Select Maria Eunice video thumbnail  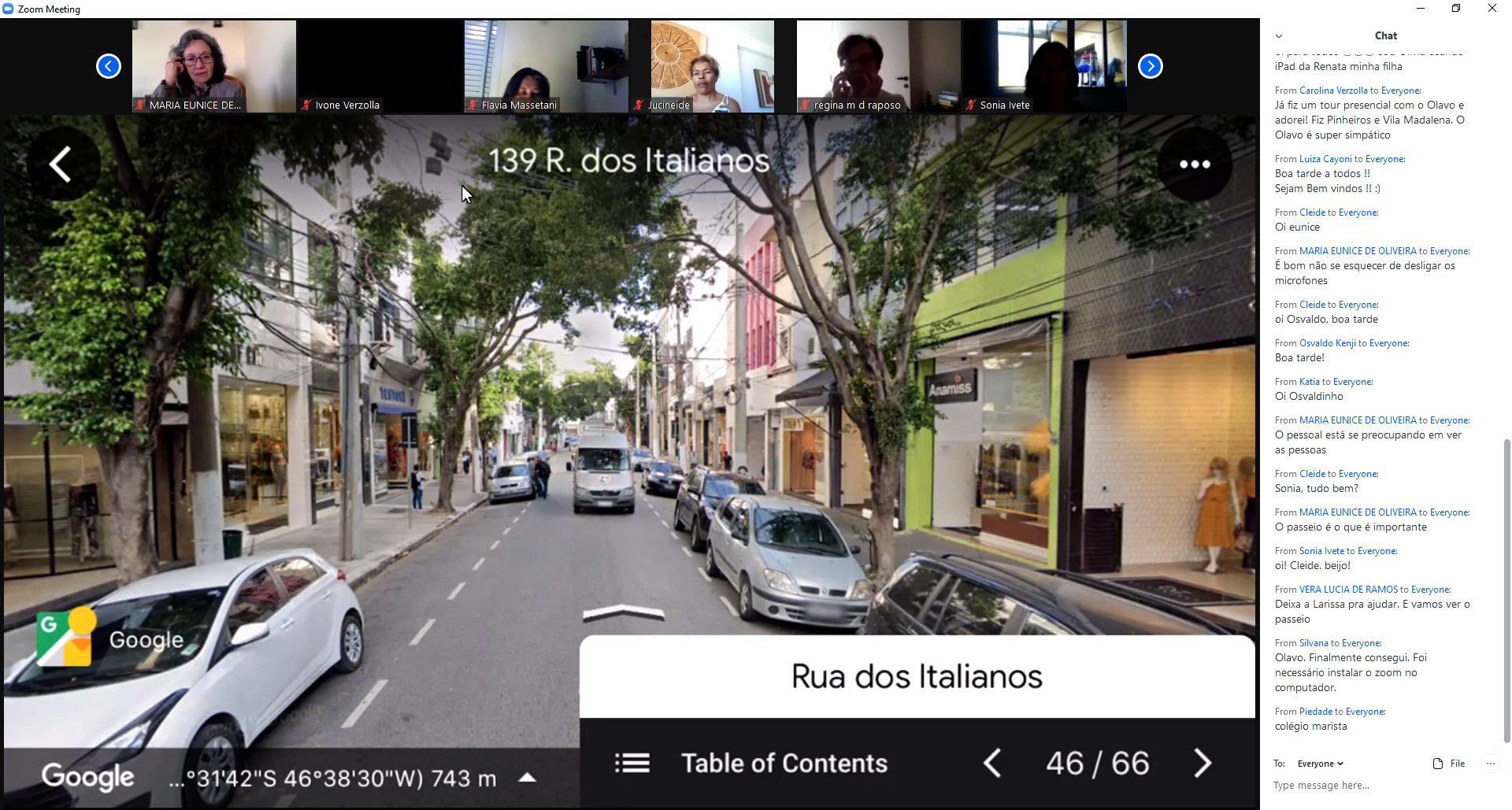(213, 66)
